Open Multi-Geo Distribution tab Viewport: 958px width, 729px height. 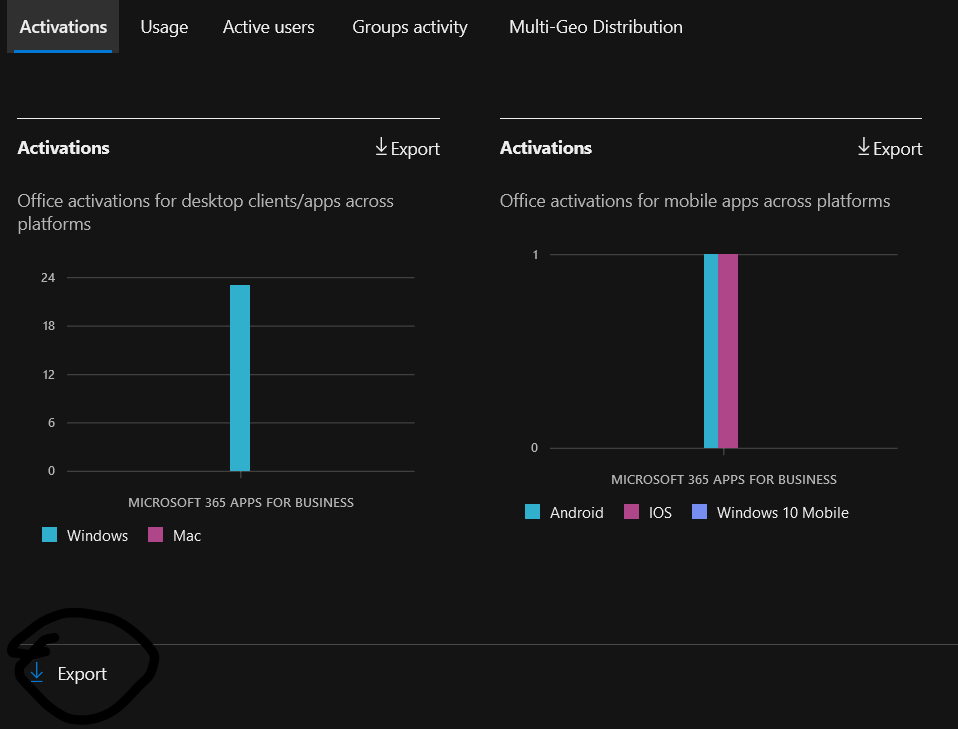click(x=596, y=27)
